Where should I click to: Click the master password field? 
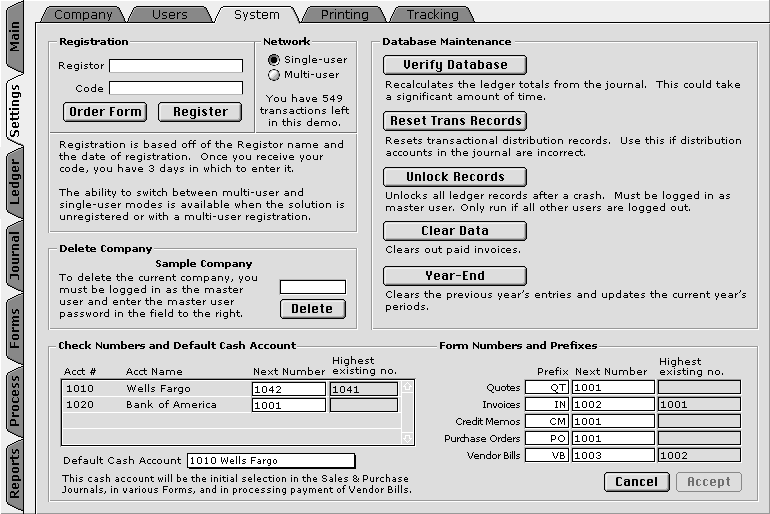coord(313,287)
